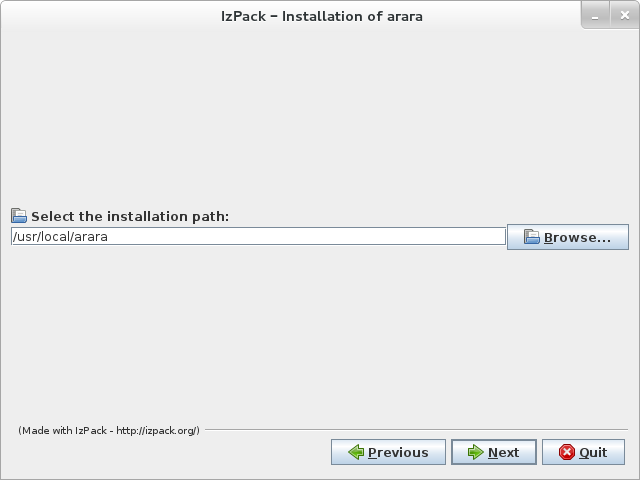This screenshot has width=640, height=480.
Task: Click the folder icon beside the installation path label
Action: (x=19, y=216)
